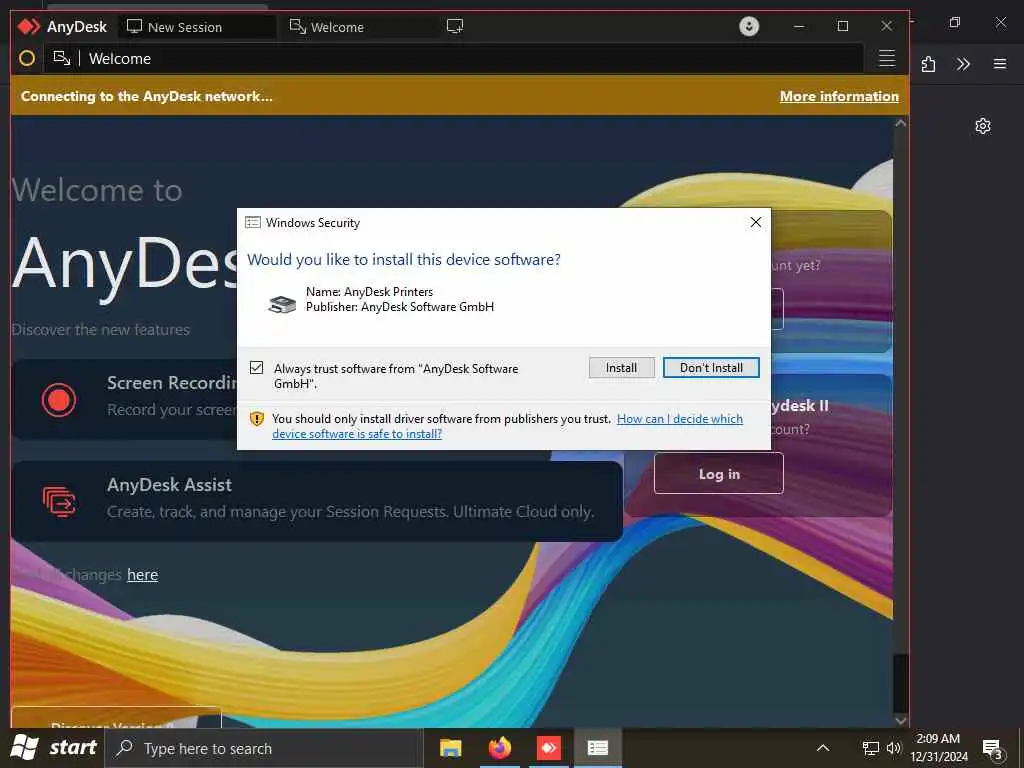The image size is (1024, 768).
Task: Open File Explorer from taskbar
Action: [x=451, y=748]
